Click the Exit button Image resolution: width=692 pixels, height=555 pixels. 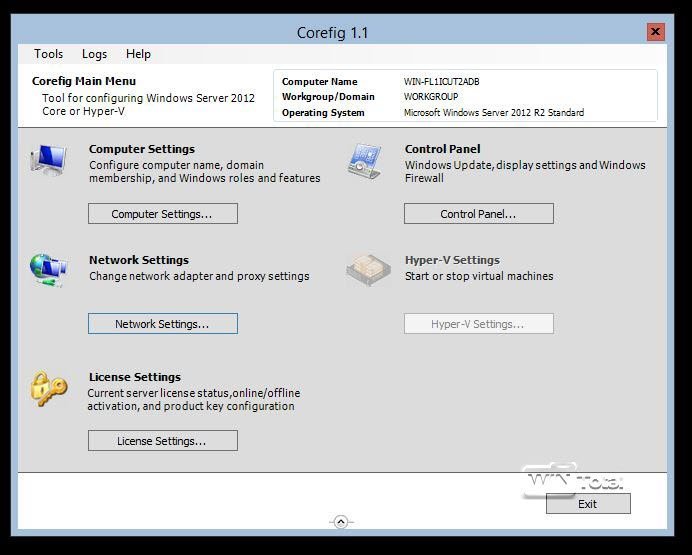pos(588,503)
